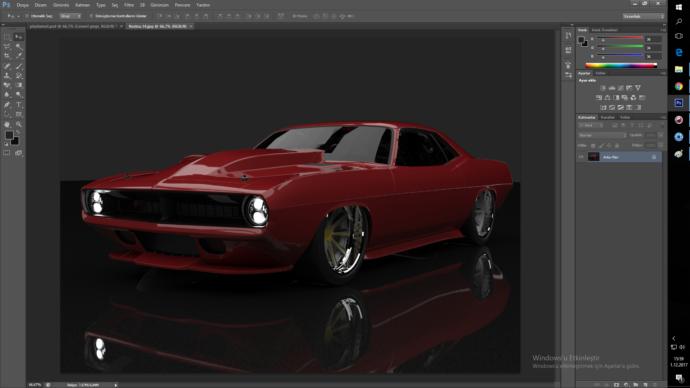Click the red channel value field

click(653, 39)
